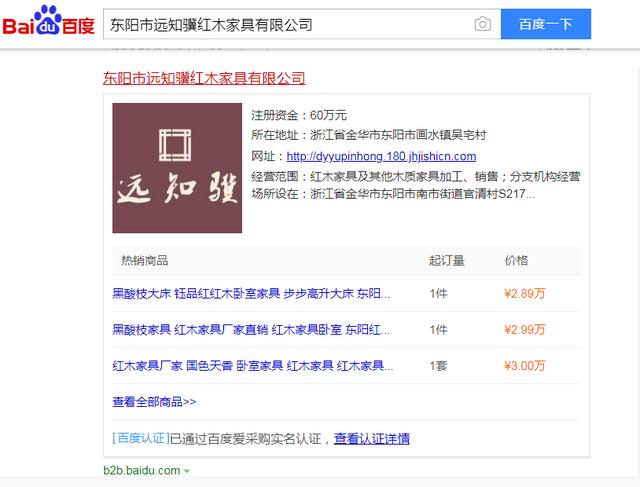Click the 起订量 column header

[x=447, y=260]
